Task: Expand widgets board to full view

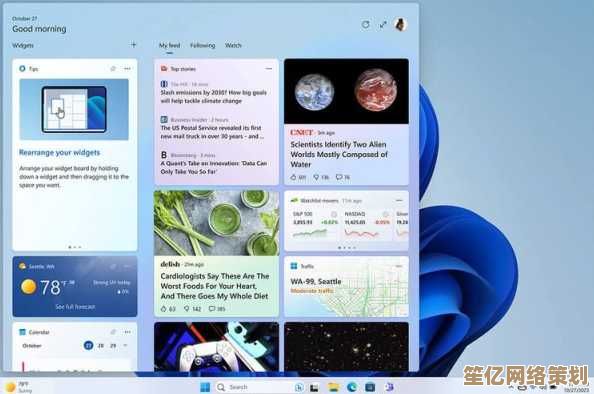Action: (x=383, y=25)
